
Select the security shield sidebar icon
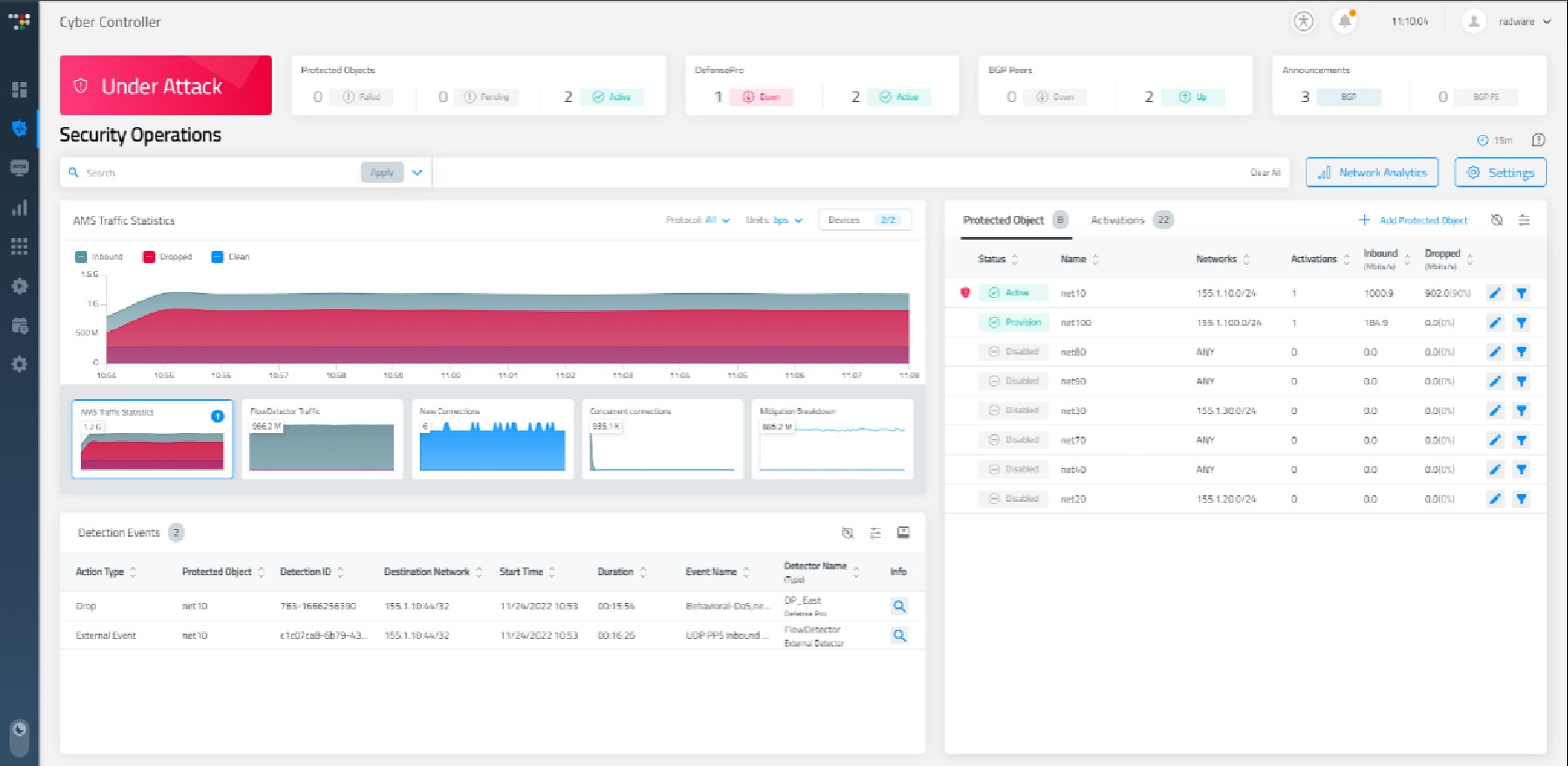pyautogui.click(x=19, y=128)
